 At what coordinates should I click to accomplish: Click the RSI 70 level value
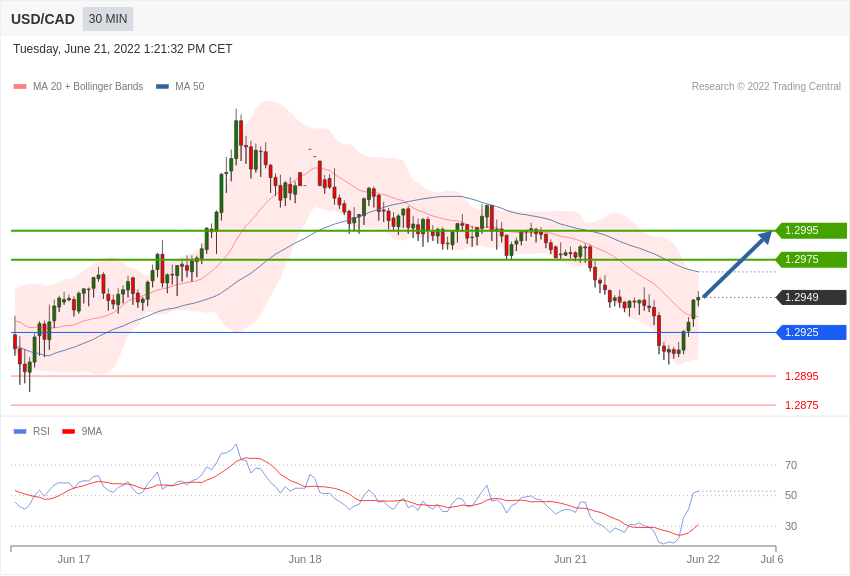click(791, 465)
